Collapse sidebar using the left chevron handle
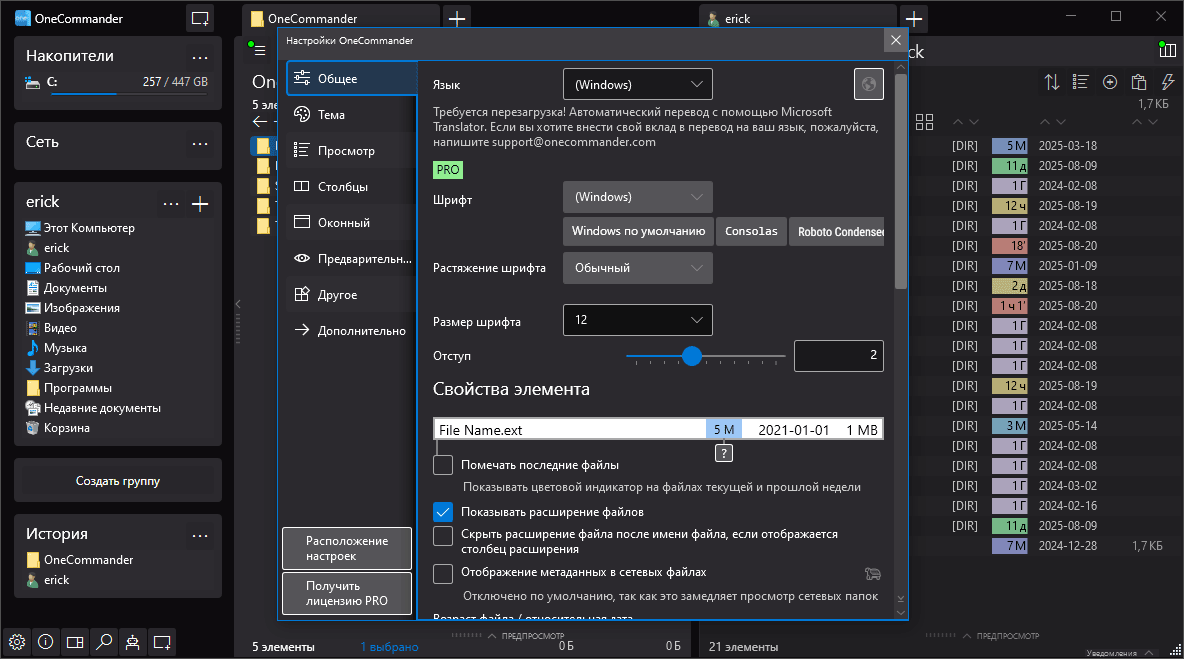This screenshot has height=659, width=1184. (x=238, y=304)
